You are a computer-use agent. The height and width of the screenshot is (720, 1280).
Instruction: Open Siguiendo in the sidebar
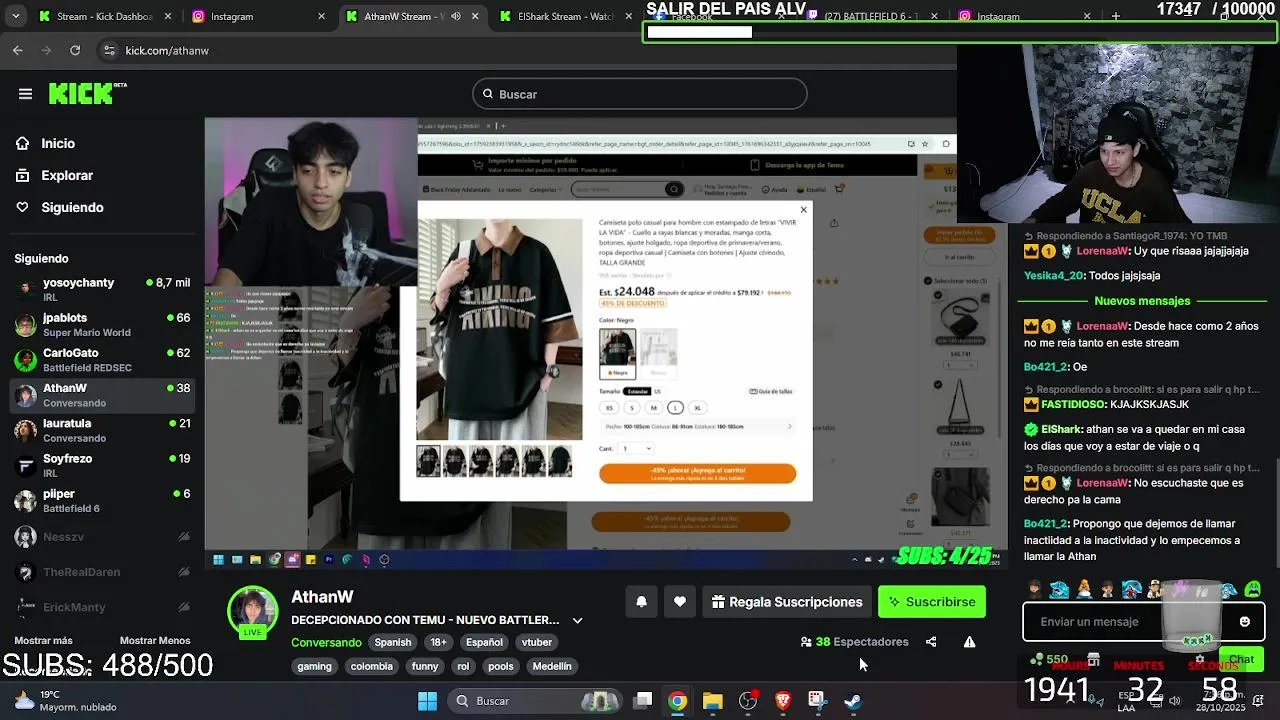[59, 207]
